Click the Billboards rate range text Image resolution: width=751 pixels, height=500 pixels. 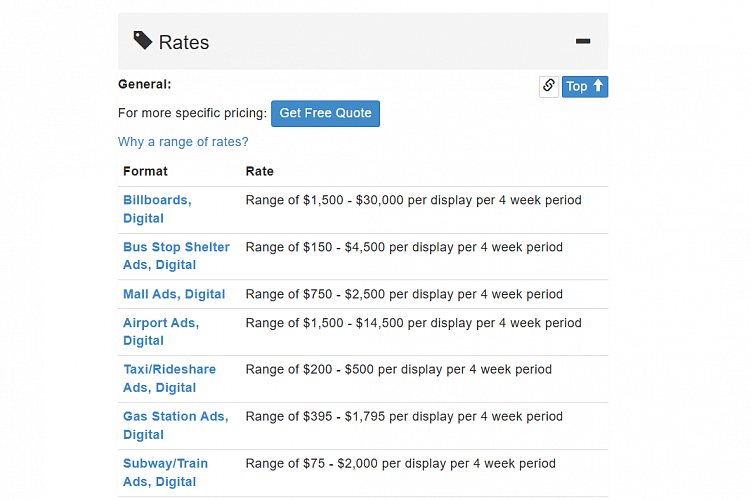413,200
